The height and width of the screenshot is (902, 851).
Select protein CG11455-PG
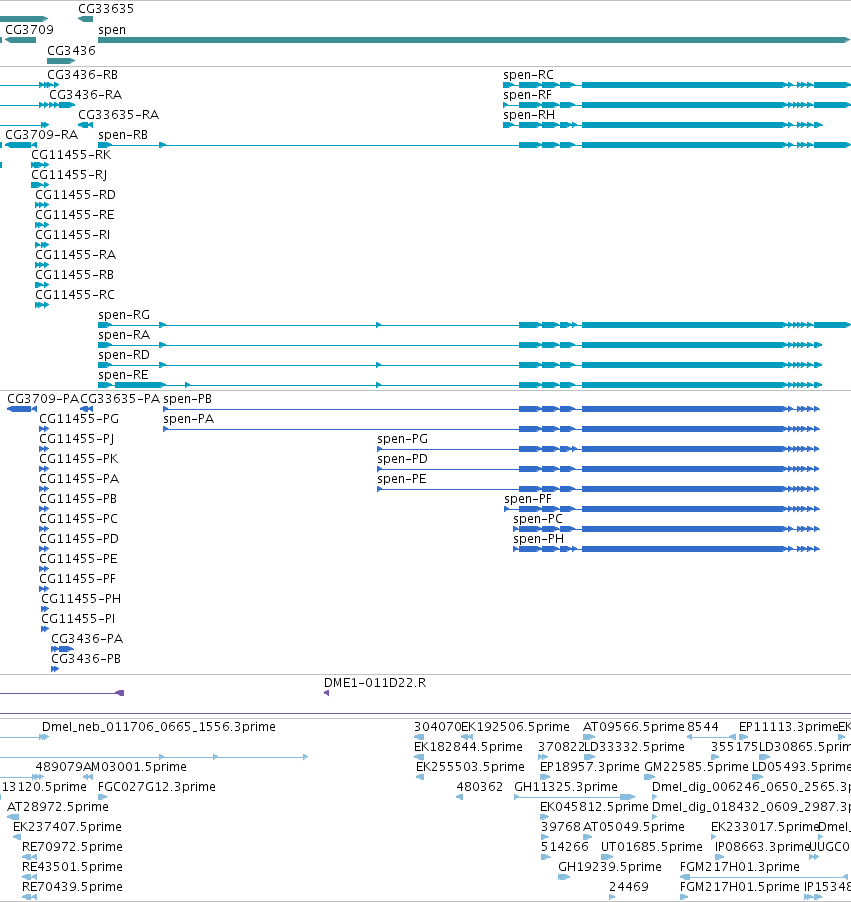[79, 419]
